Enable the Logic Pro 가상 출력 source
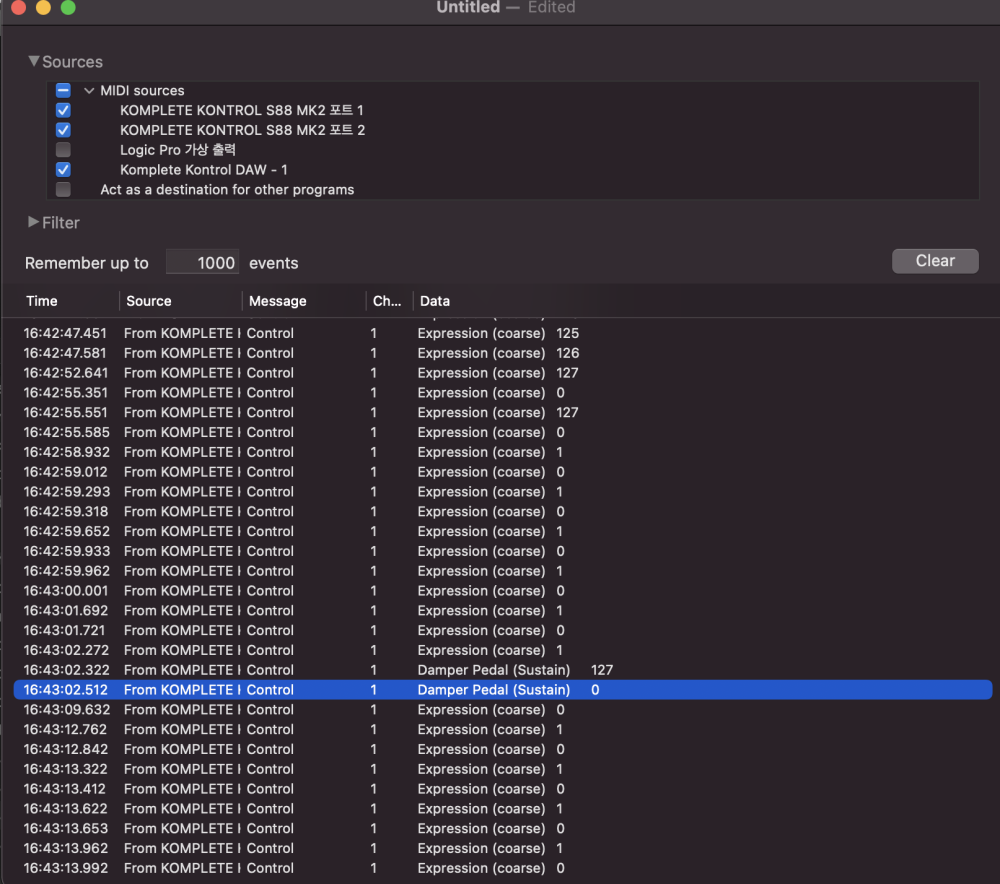1000x884 pixels. [x=63, y=150]
